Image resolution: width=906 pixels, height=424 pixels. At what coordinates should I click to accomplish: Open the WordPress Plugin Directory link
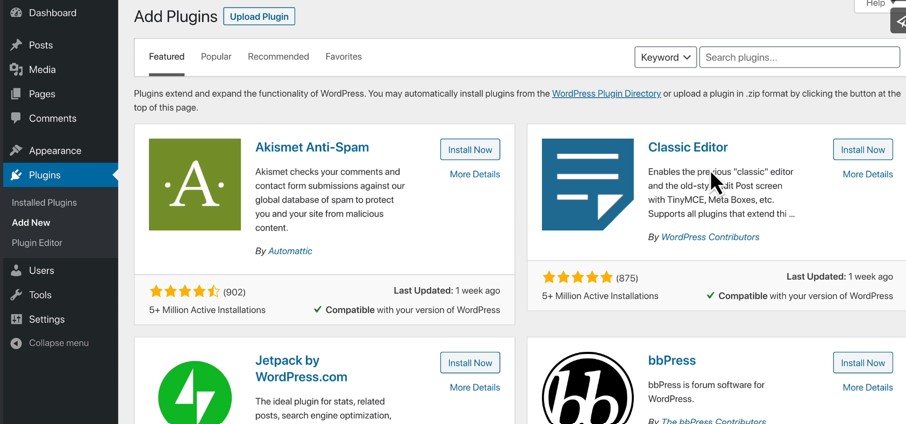click(x=606, y=93)
